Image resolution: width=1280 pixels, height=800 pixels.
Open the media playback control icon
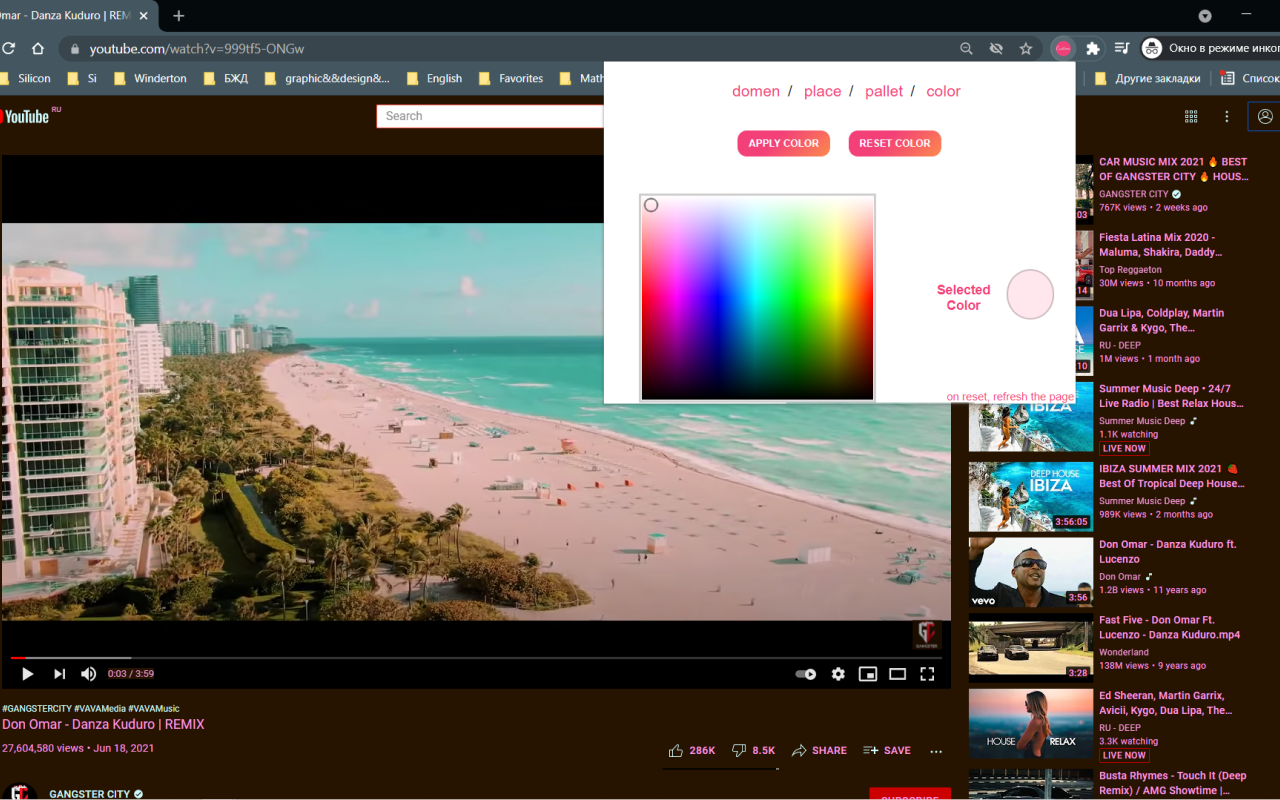pos(1123,48)
